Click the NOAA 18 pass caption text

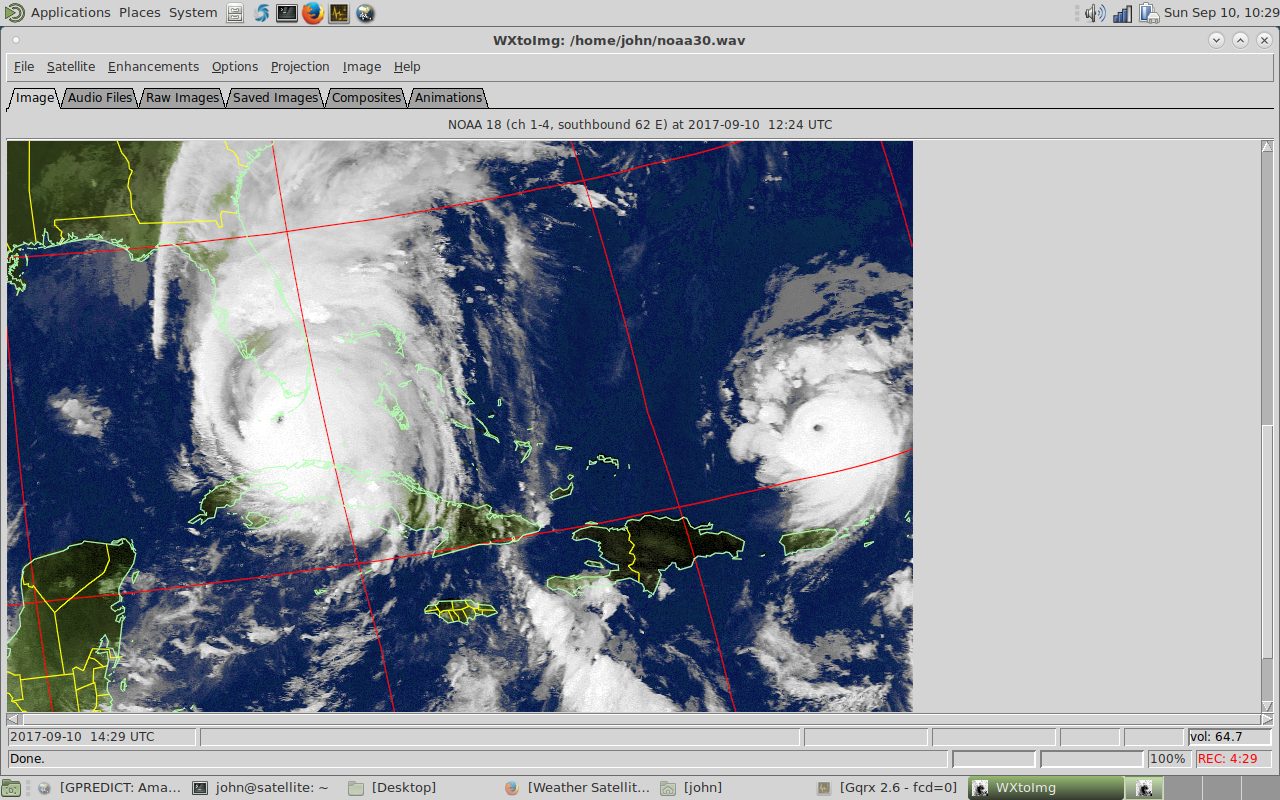(640, 125)
